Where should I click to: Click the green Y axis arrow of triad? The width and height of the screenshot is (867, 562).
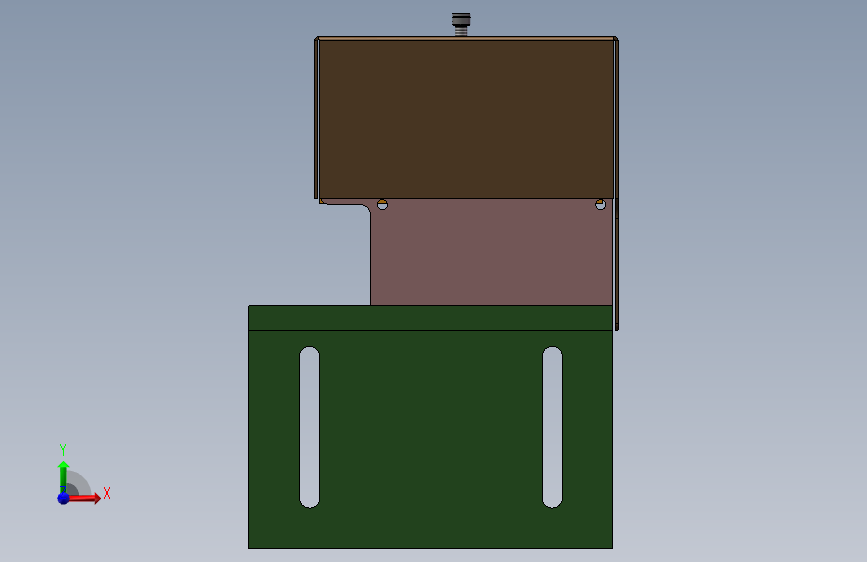[x=63, y=476]
